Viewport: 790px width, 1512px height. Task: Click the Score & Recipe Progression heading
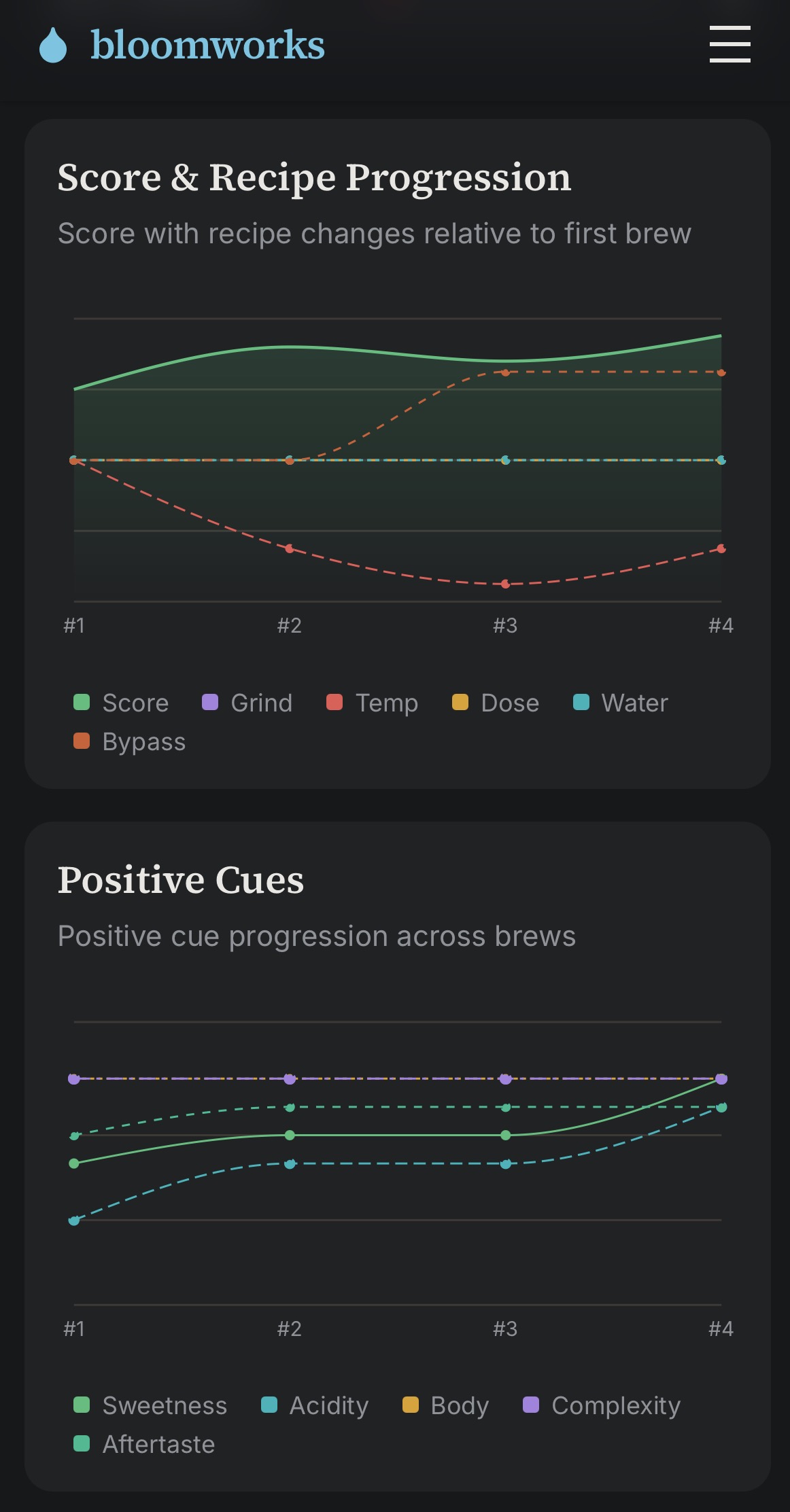click(x=314, y=177)
